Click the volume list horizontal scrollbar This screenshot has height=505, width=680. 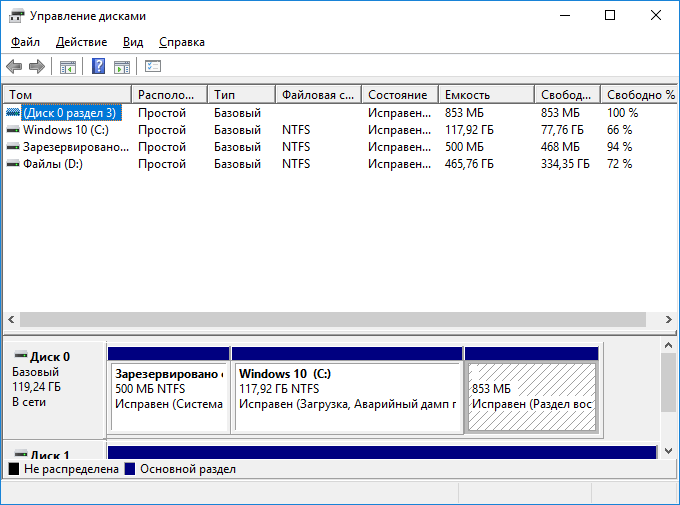(x=330, y=319)
